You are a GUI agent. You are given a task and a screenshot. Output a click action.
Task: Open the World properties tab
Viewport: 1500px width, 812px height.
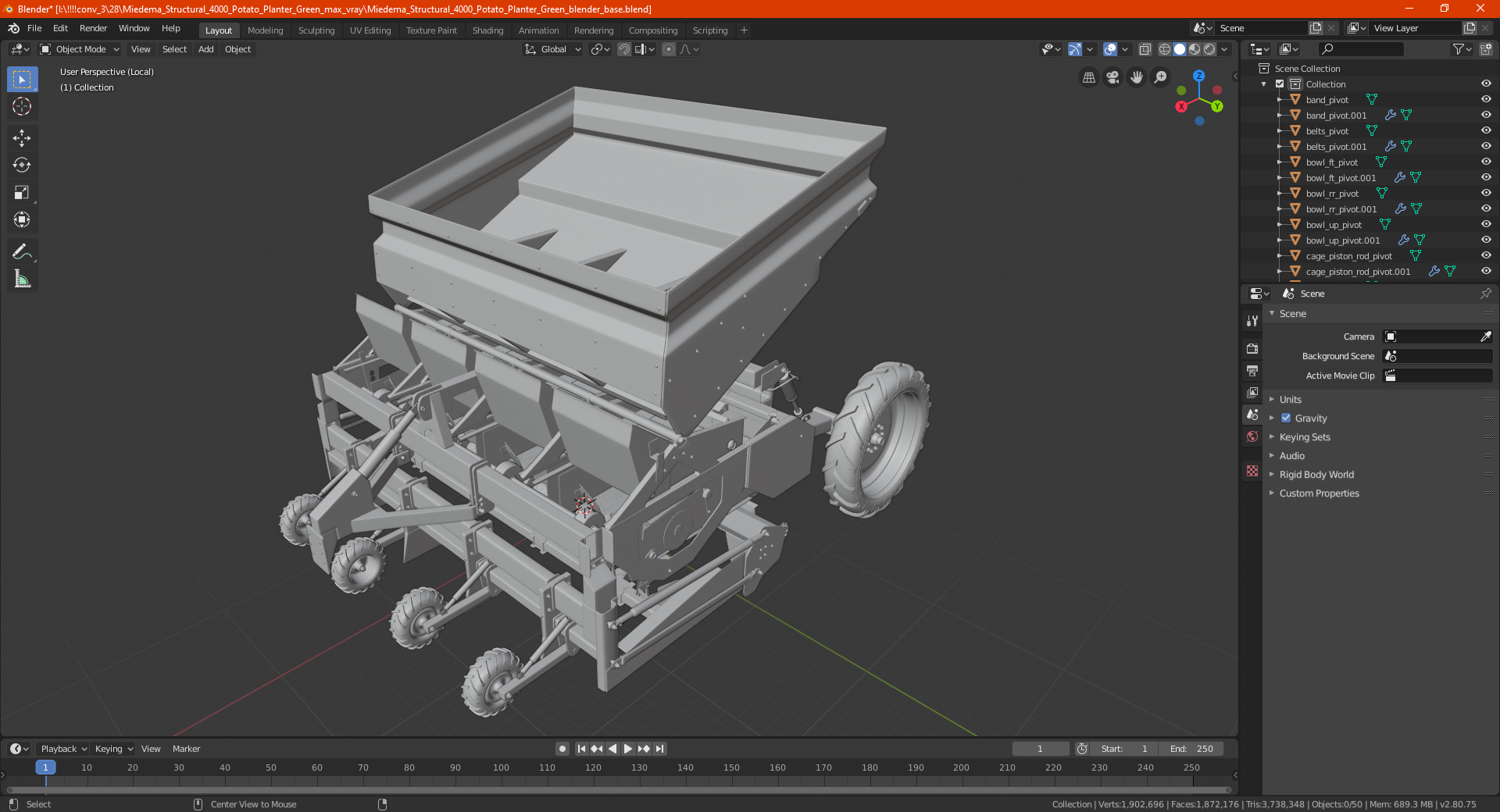point(1252,436)
